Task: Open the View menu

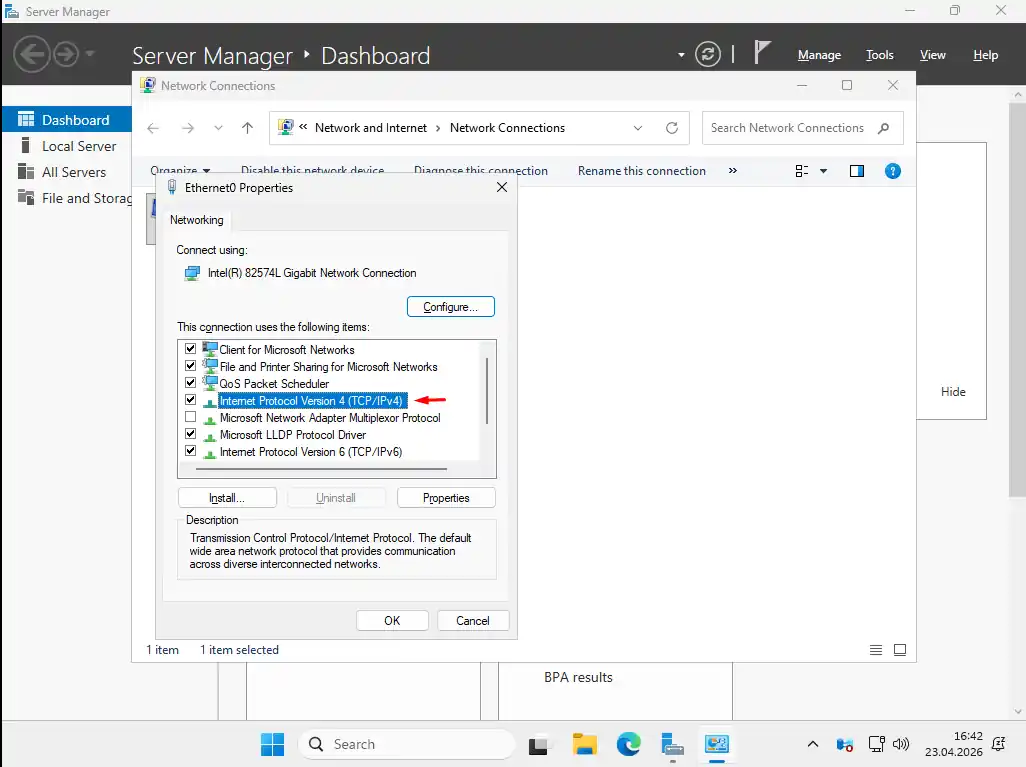Action: (x=932, y=55)
